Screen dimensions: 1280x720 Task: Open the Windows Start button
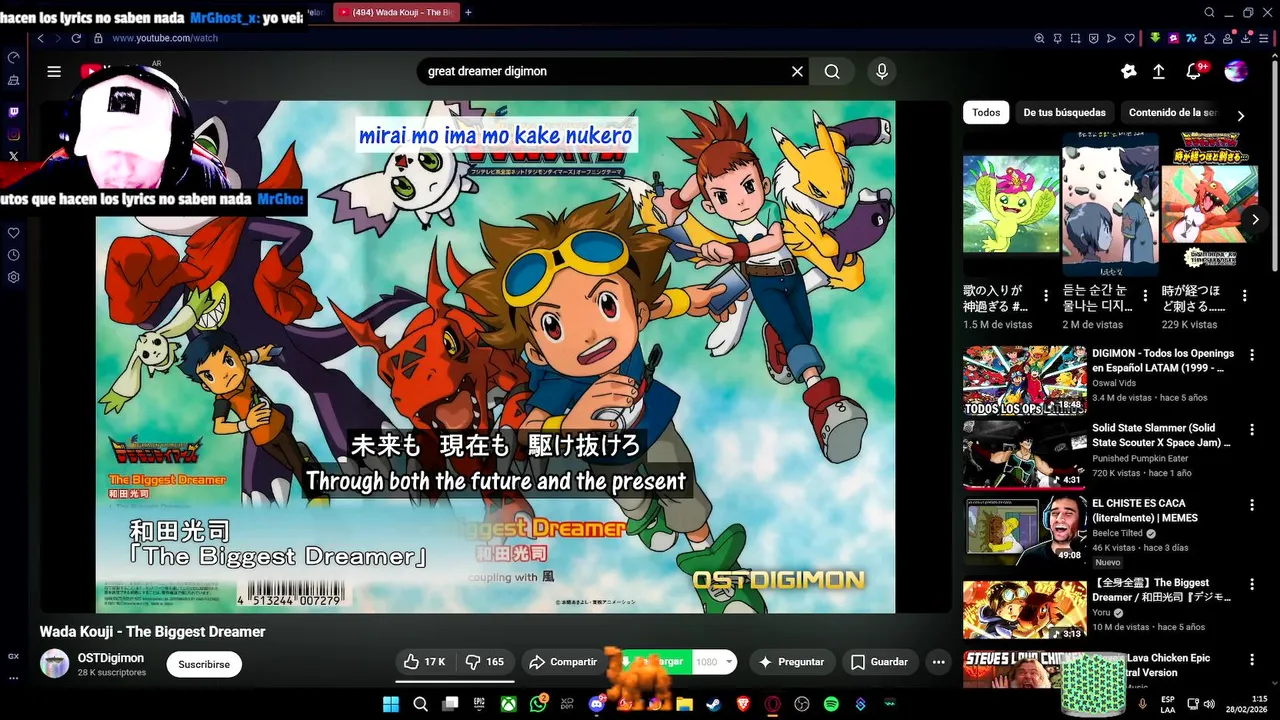pyautogui.click(x=390, y=704)
